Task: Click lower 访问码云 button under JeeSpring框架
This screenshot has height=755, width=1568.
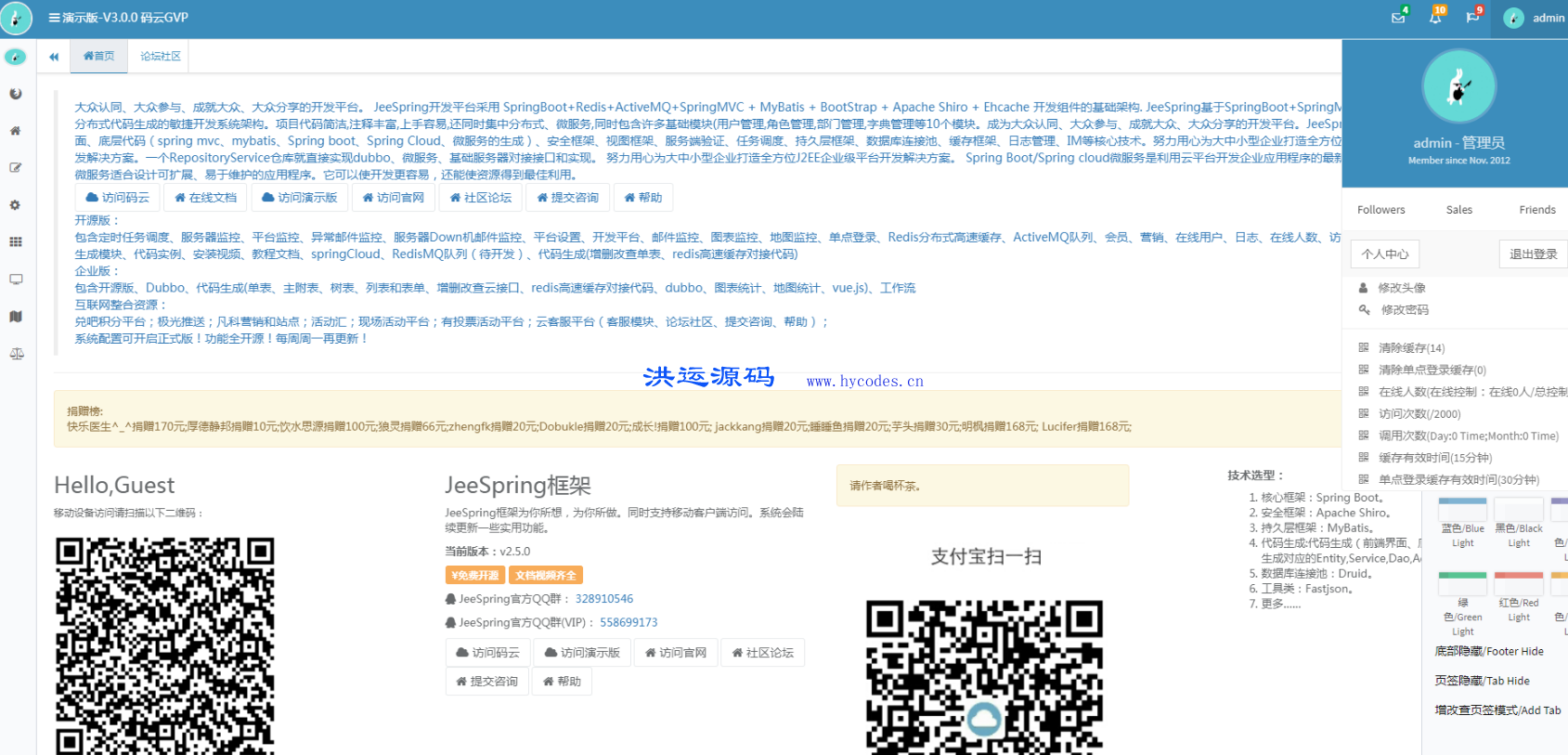Action: [488, 653]
